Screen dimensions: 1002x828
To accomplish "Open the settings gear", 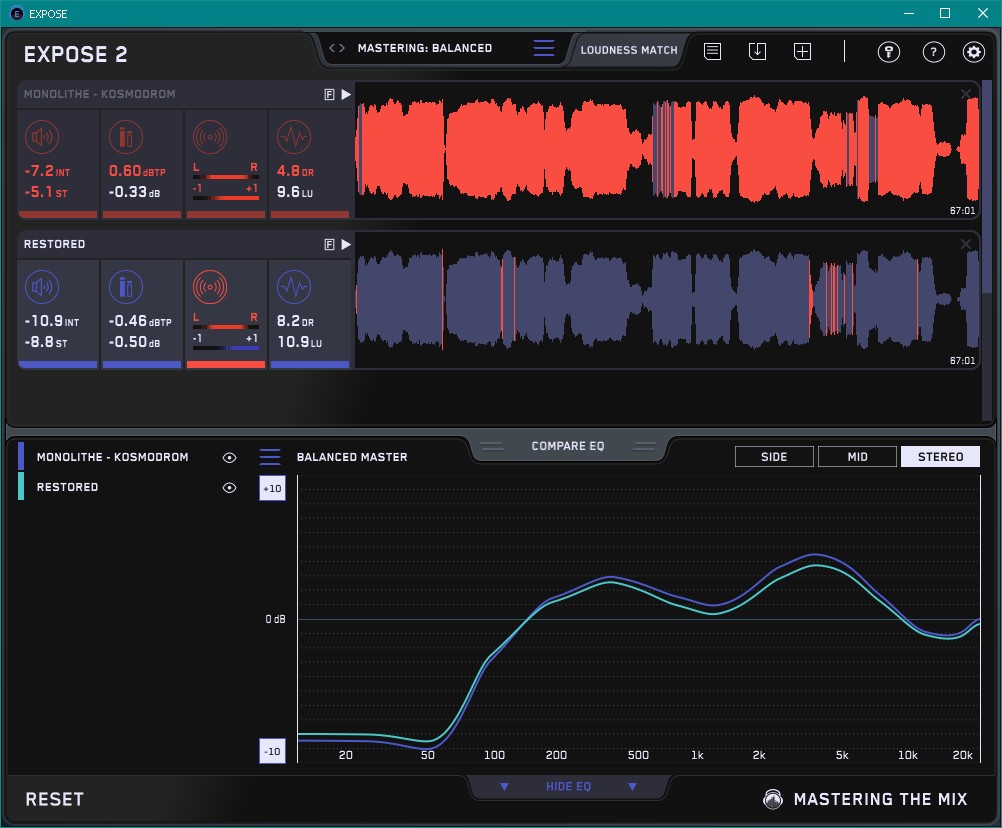I will 973,52.
